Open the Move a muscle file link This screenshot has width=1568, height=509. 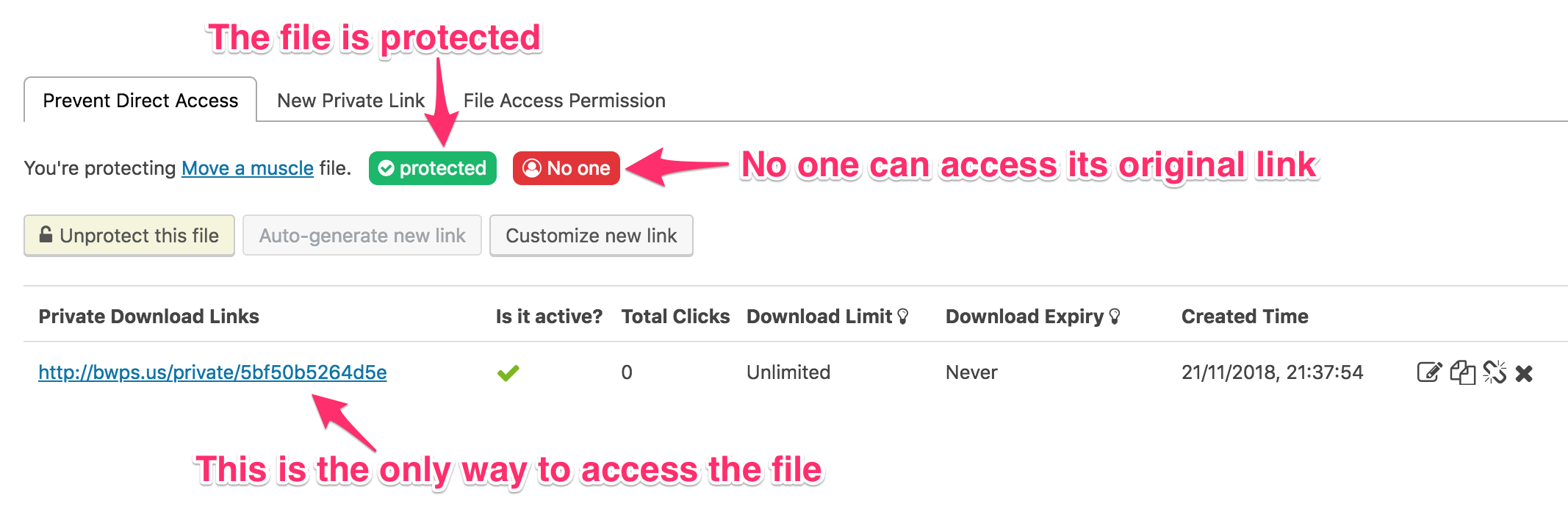pyautogui.click(x=248, y=168)
